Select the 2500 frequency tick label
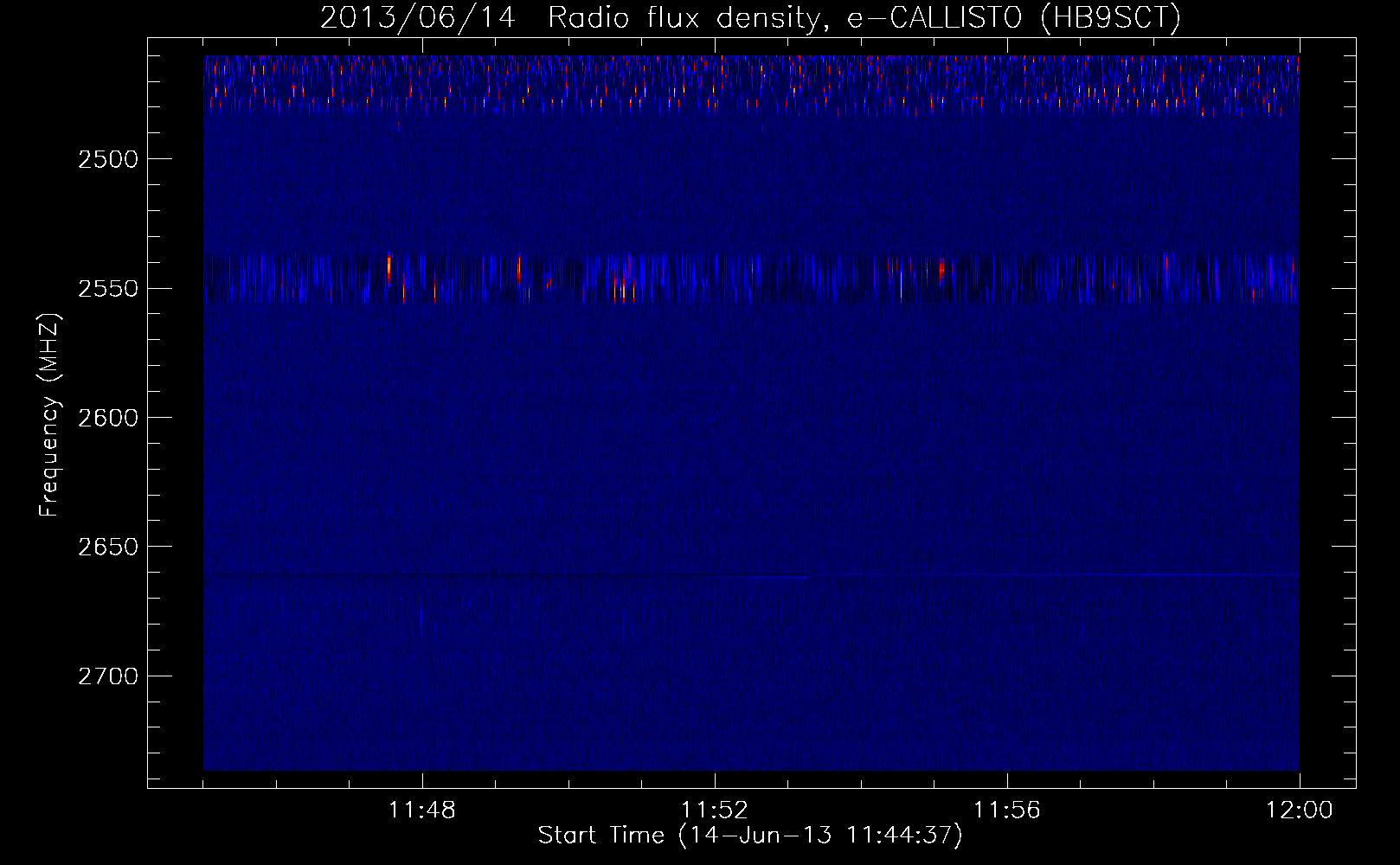 tap(108, 159)
